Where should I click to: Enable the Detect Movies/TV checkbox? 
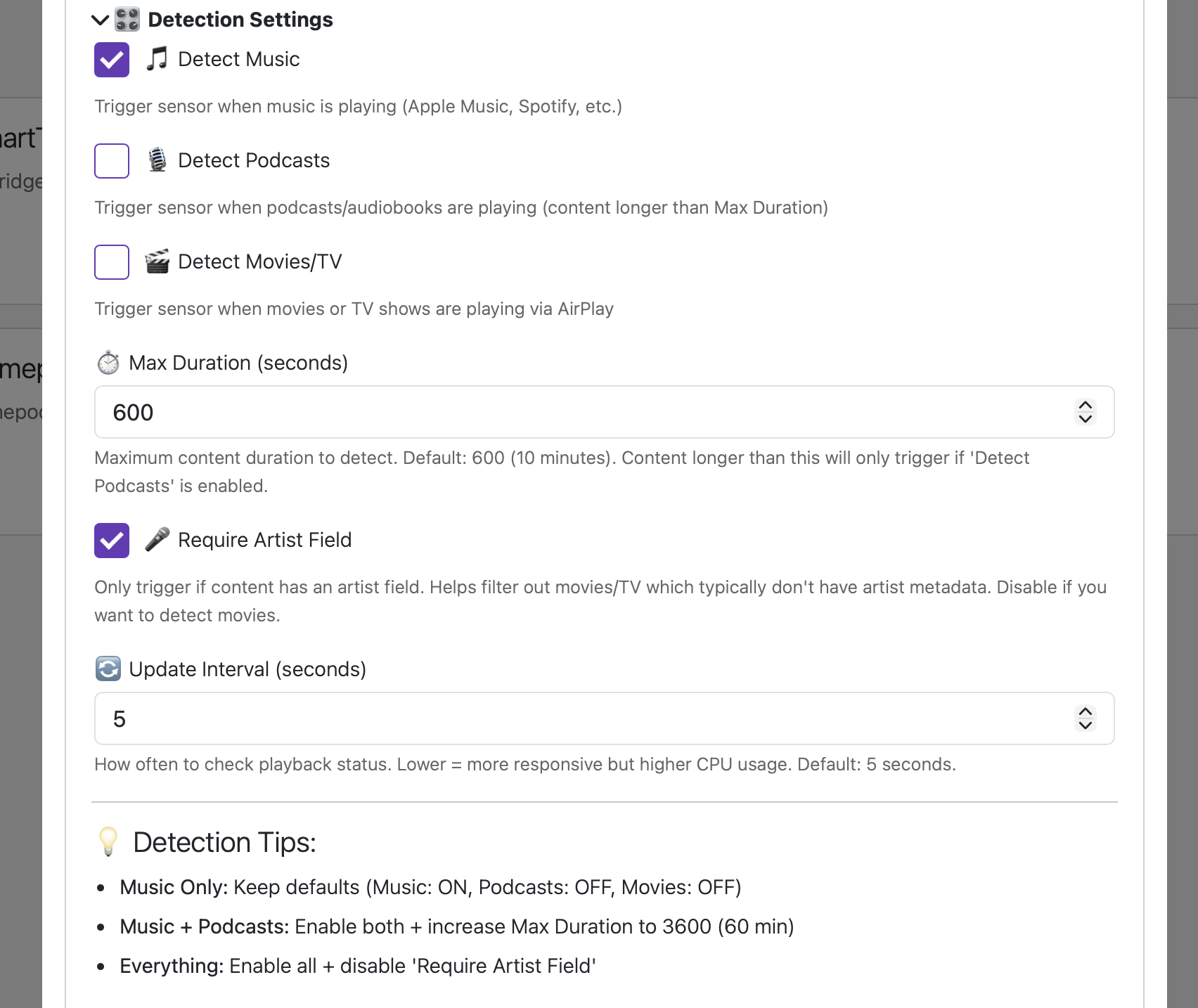tap(112, 261)
